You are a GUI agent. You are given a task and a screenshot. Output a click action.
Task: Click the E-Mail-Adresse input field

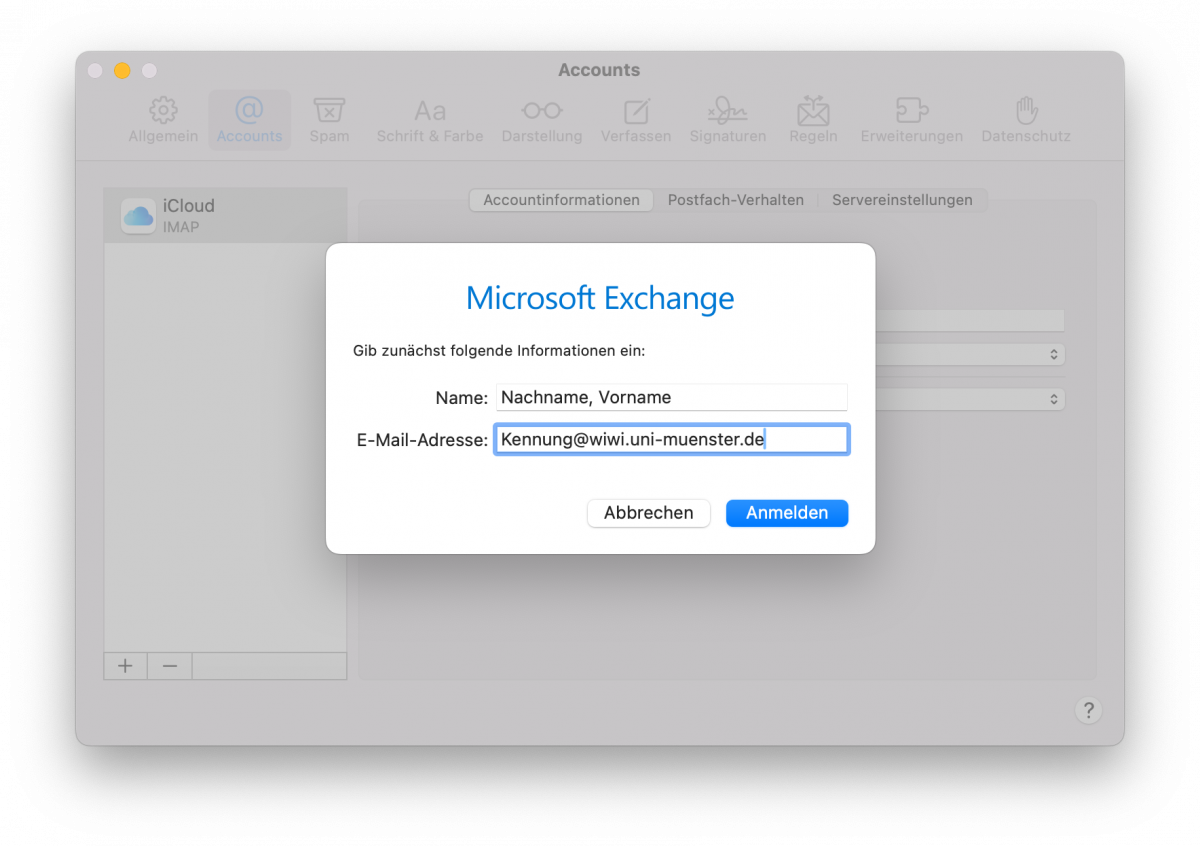coord(671,439)
